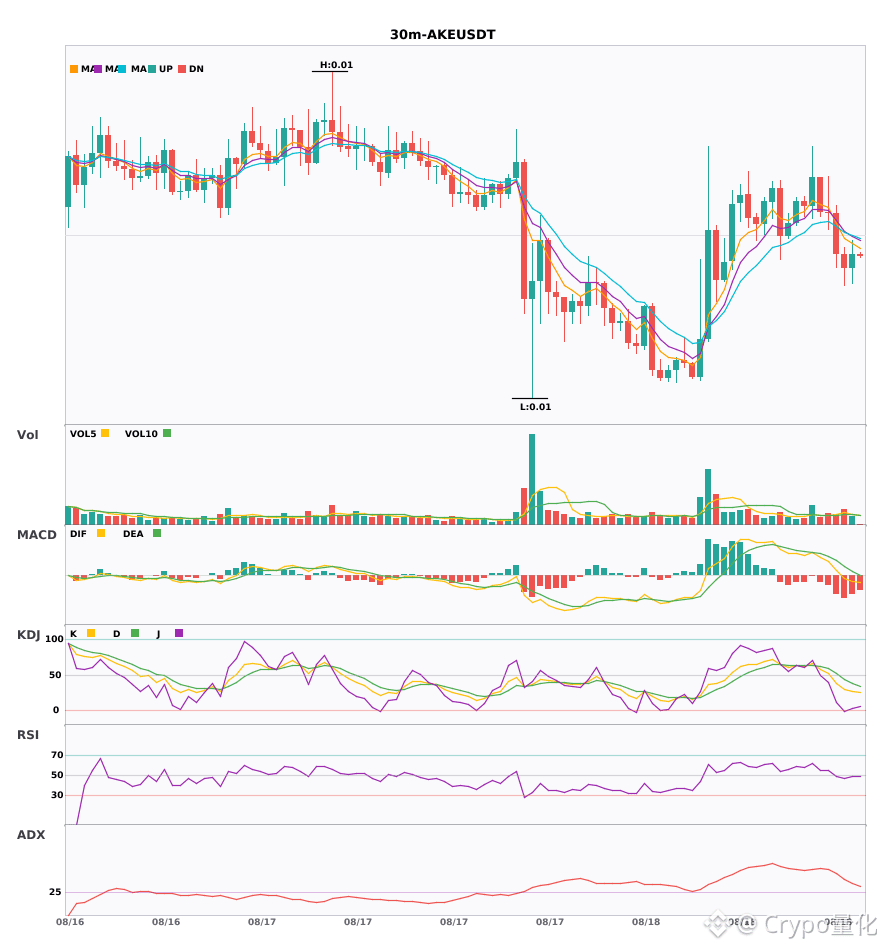Click the DN legend text
Viewport: 885px width, 950px height.
[196, 69]
